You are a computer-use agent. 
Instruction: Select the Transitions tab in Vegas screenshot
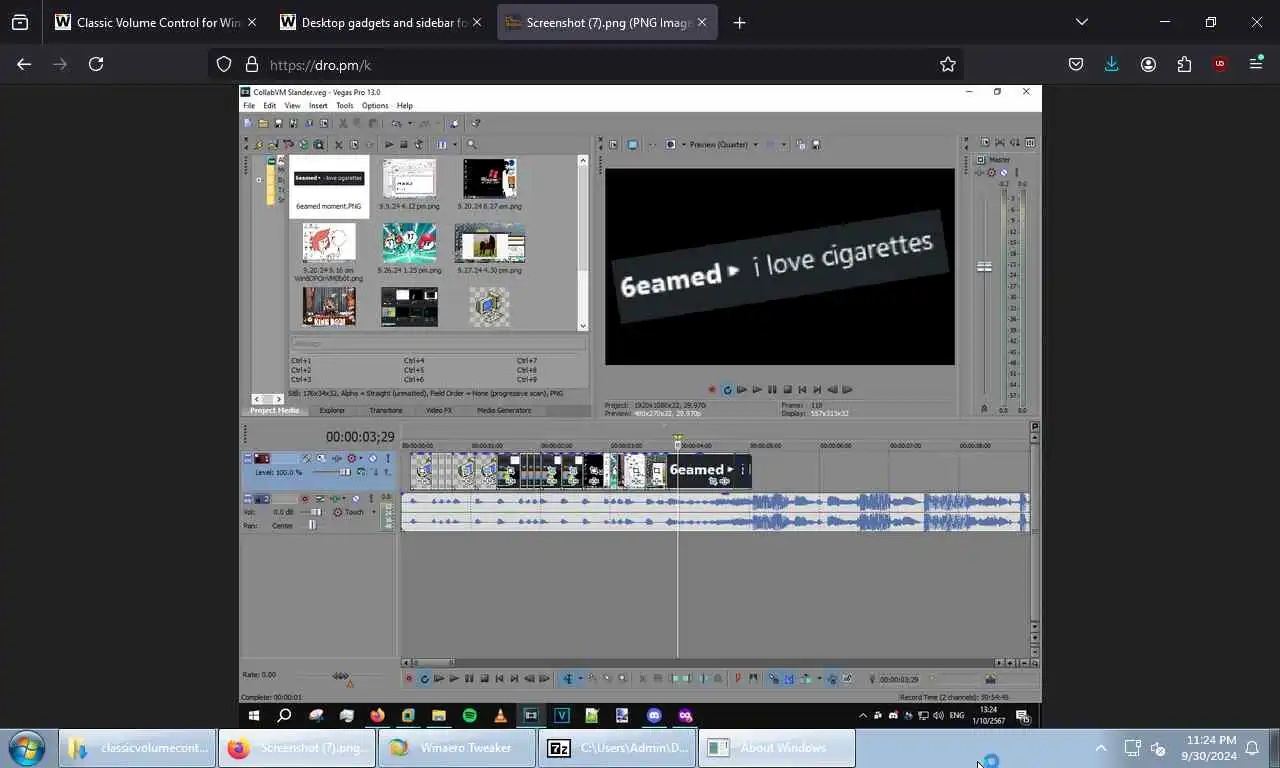click(x=385, y=410)
